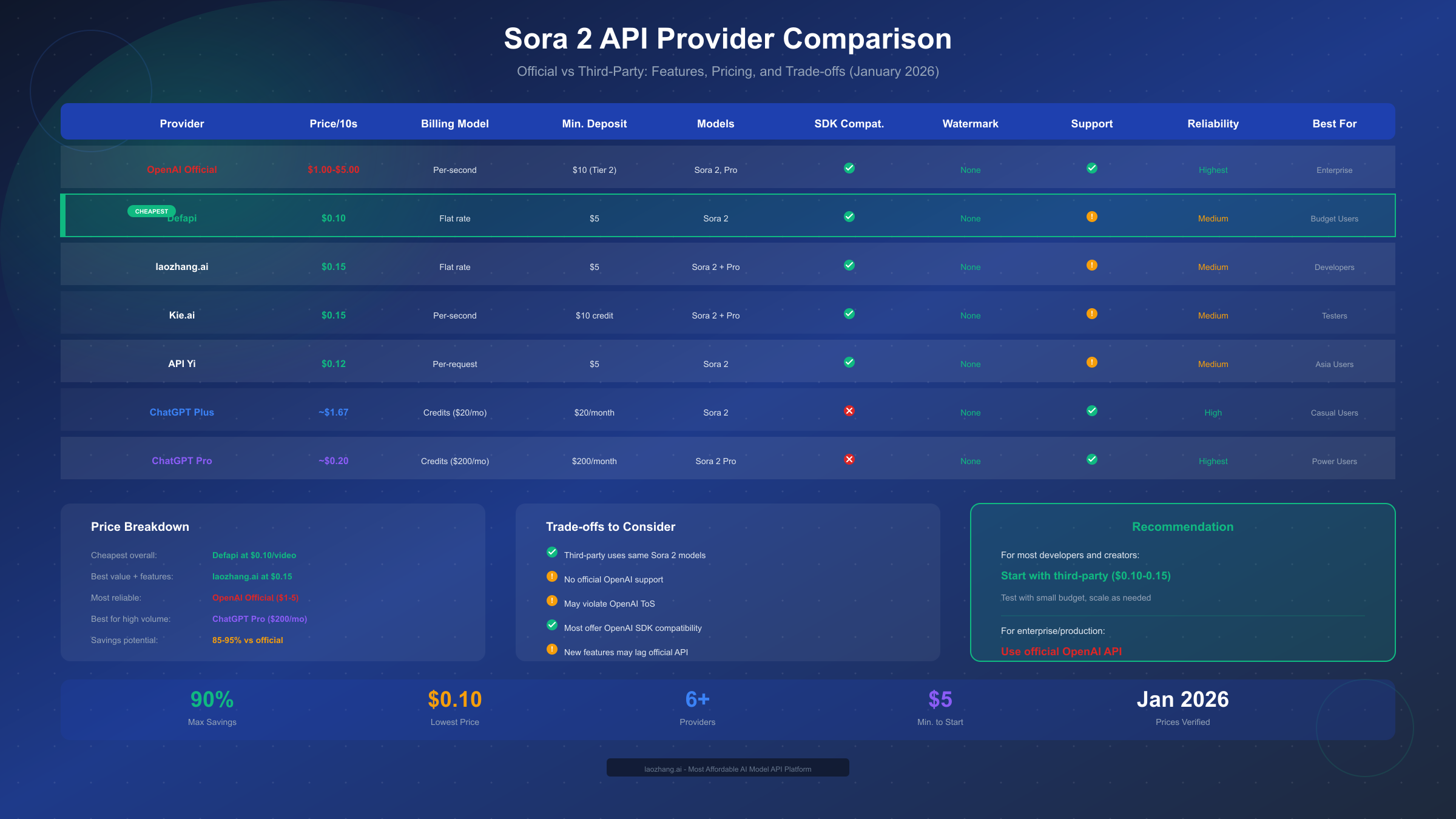Toggle the support status icon for API Yi
1456x819 pixels.
1092,362
